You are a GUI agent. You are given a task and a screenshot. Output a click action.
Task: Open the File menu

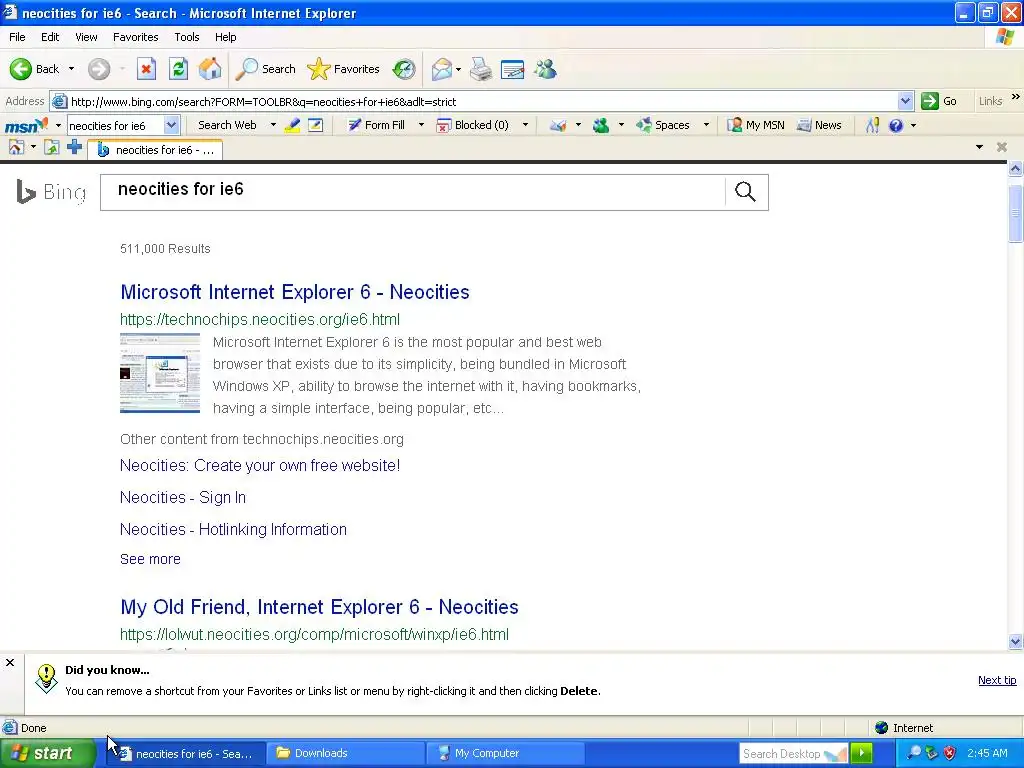tap(17, 37)
